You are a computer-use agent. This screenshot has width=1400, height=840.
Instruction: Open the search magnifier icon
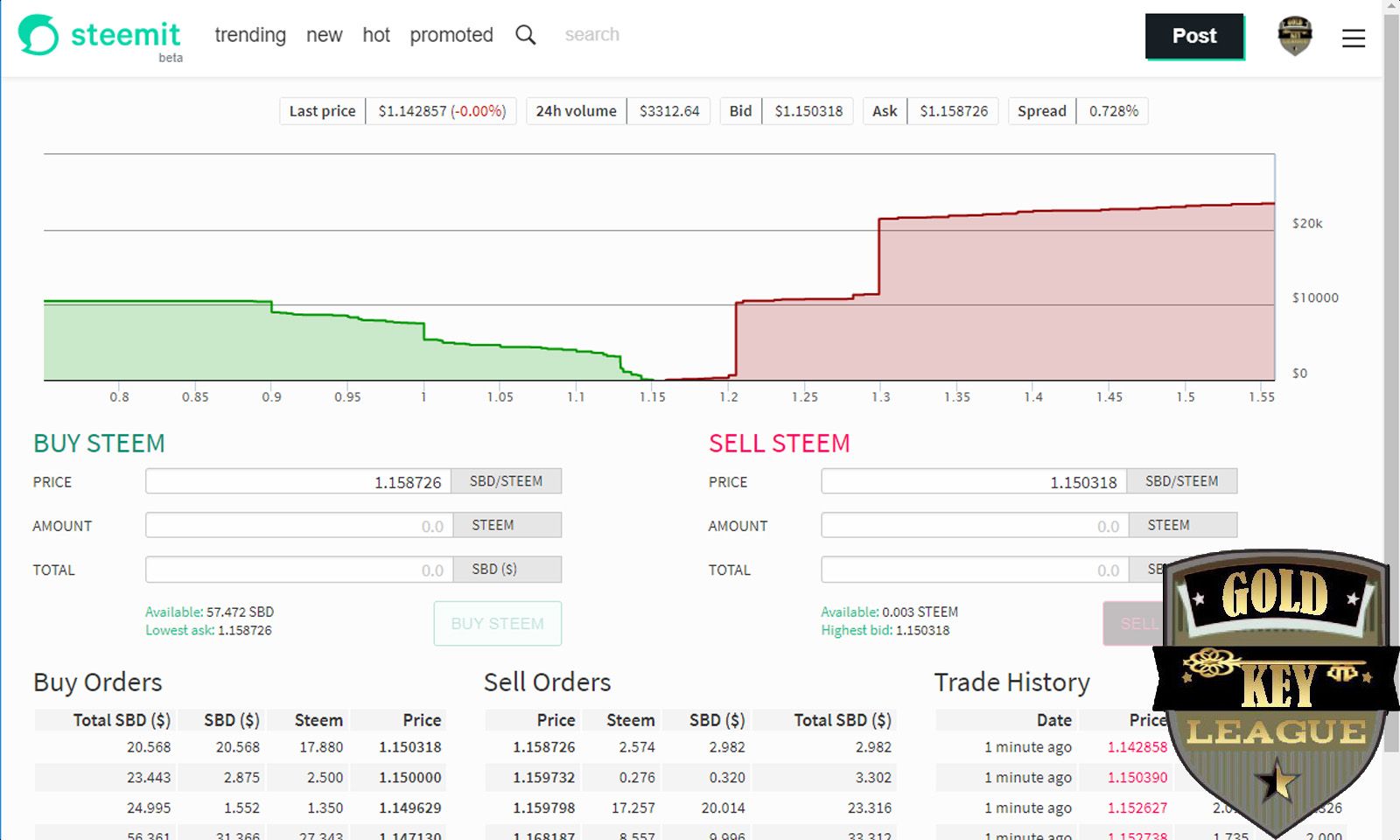click(525, 35)
